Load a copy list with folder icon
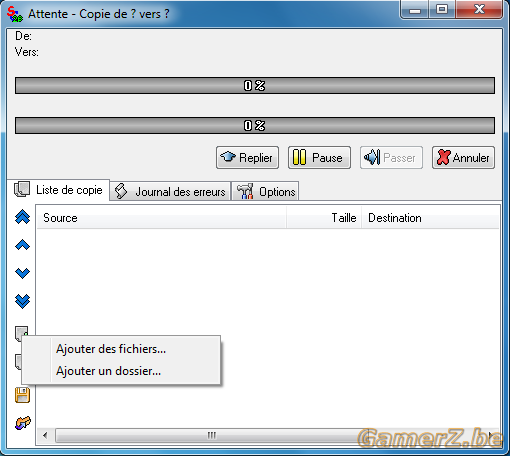This screenshot has width=510, height=456. tap(23, 423)
